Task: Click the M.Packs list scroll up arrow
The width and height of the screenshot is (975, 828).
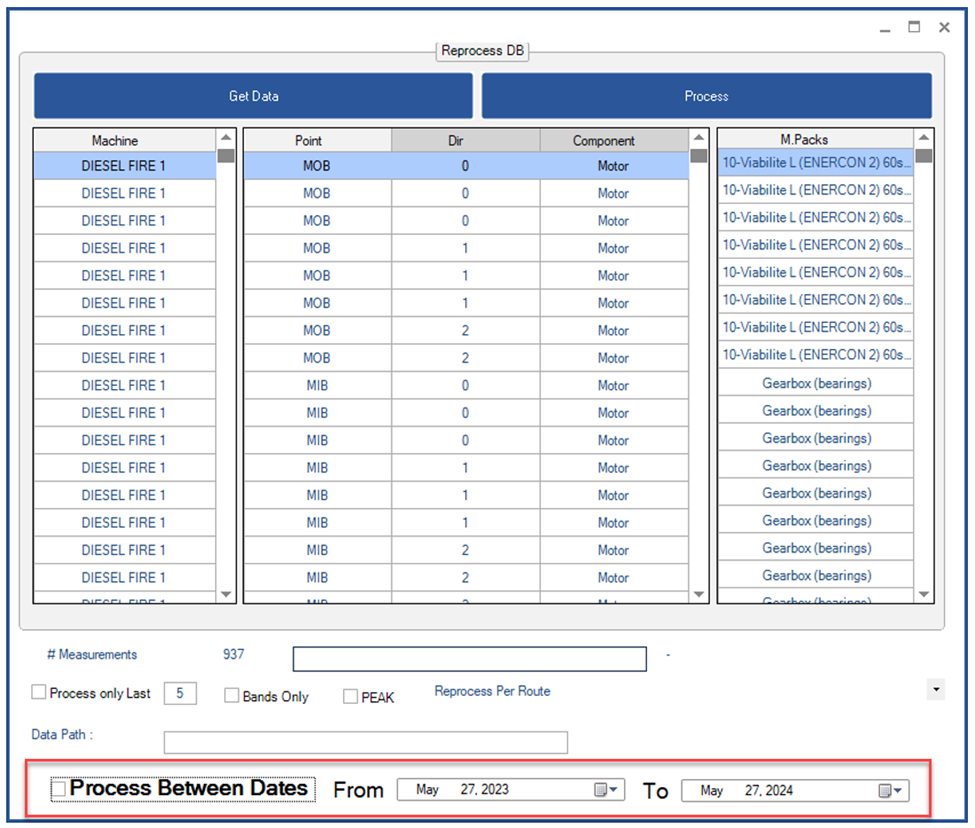Action: pos(924,137)
